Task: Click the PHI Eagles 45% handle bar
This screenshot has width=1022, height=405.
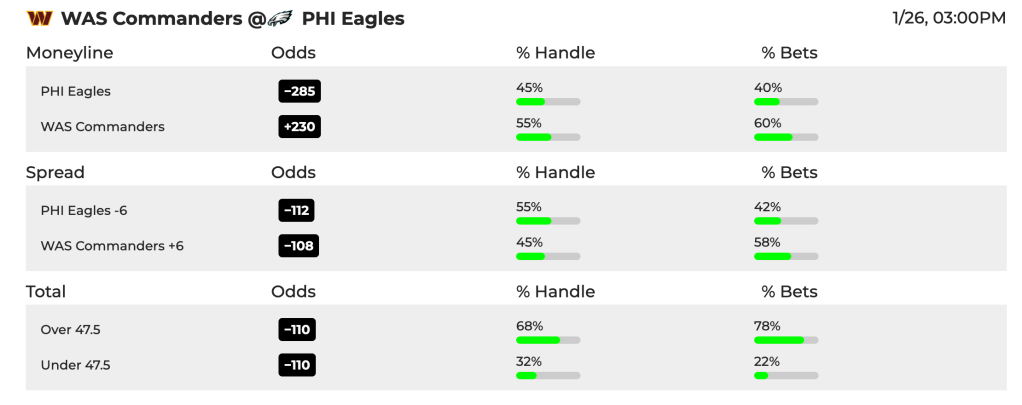Action: tap(548, 102)
